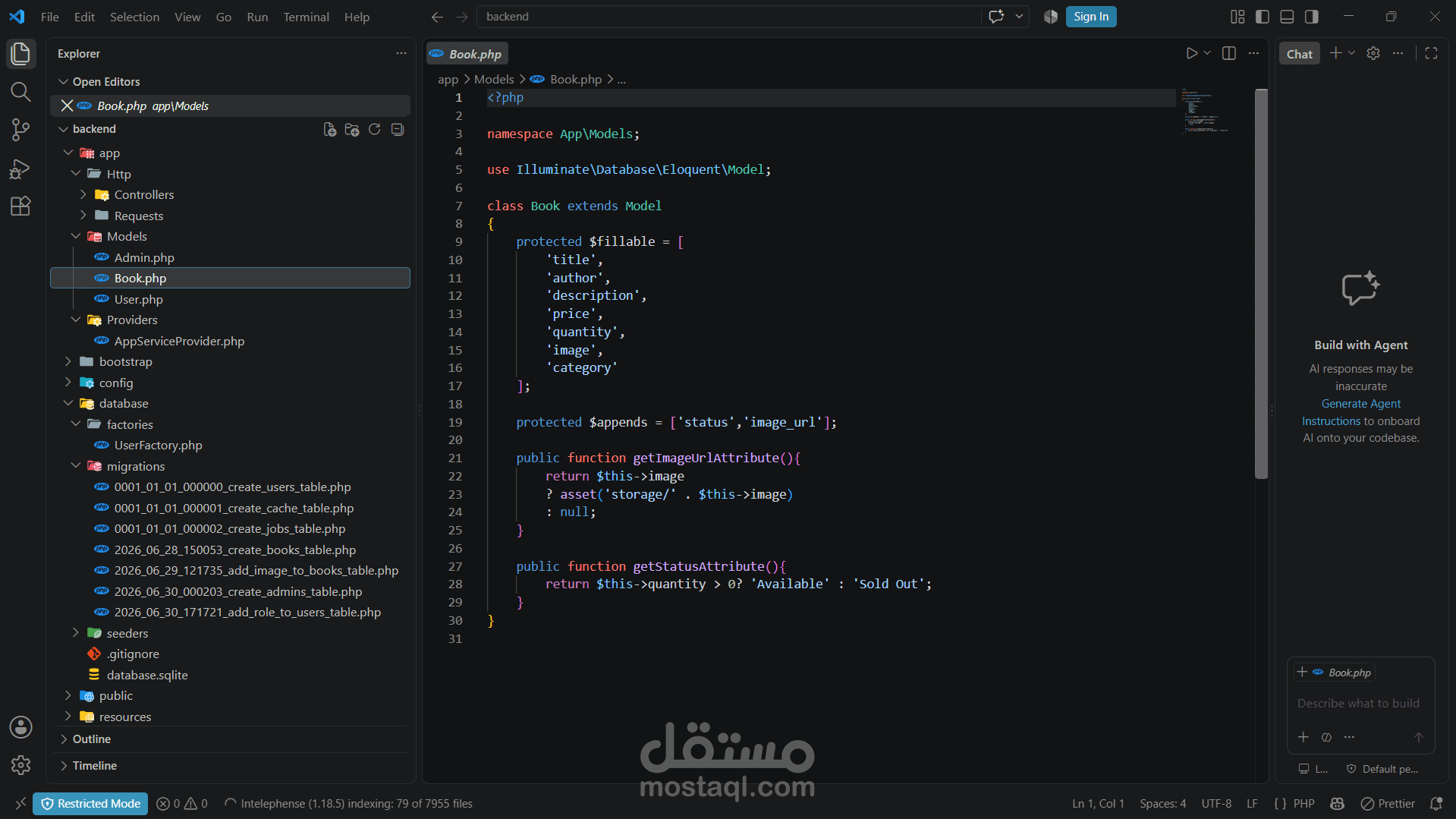Toggle the Secondary Side Bar
The image size is (1456, 819).
pyautogui.click(x=1312, y=17)
